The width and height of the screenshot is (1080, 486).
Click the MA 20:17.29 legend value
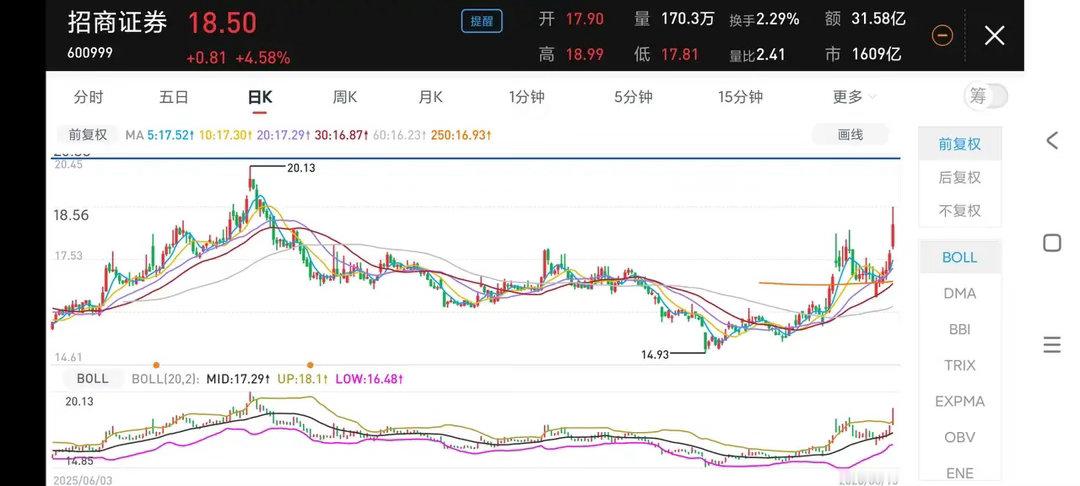tap(283, 136)
